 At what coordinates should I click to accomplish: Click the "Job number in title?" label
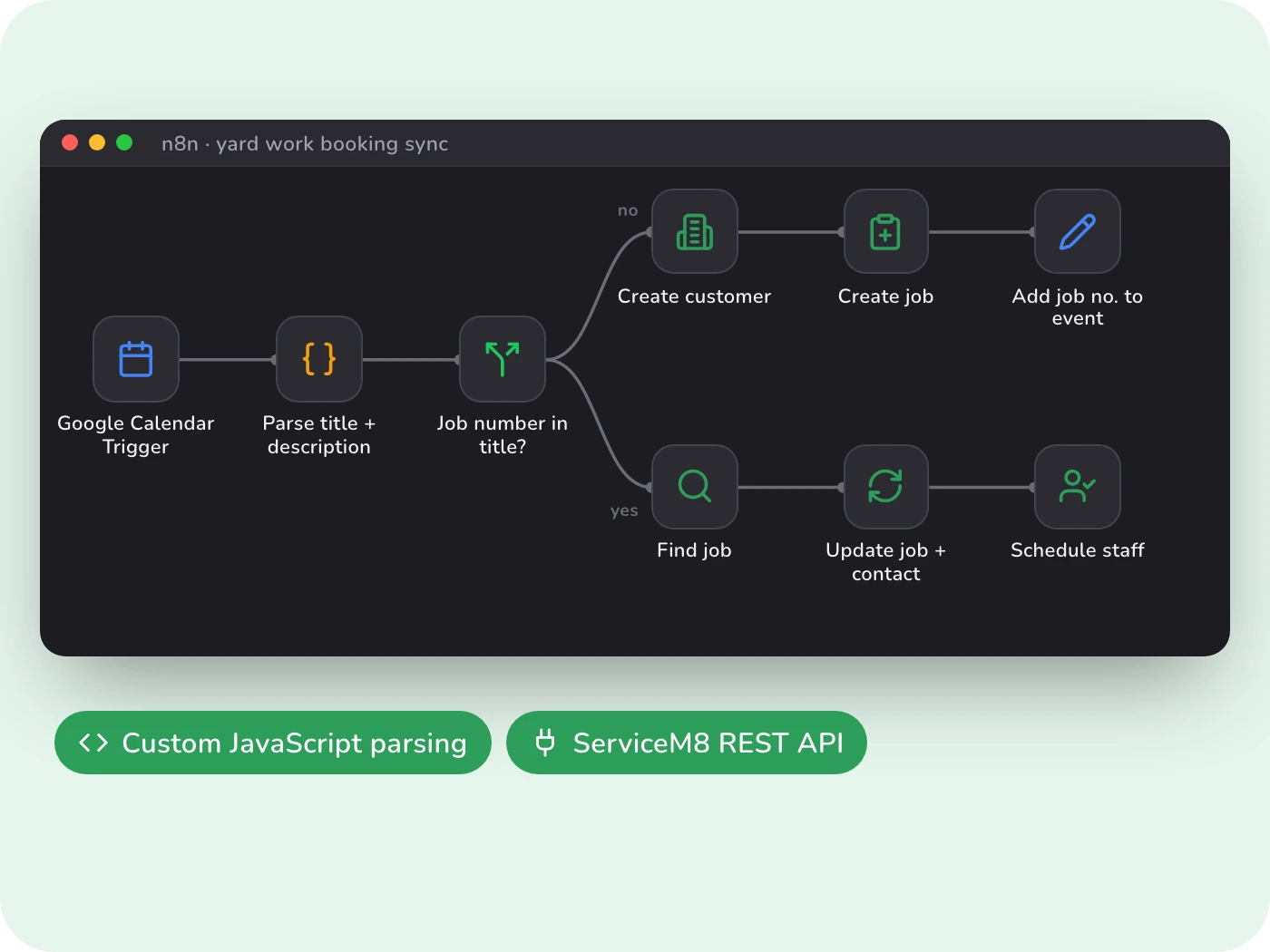[x=503, y=435]
